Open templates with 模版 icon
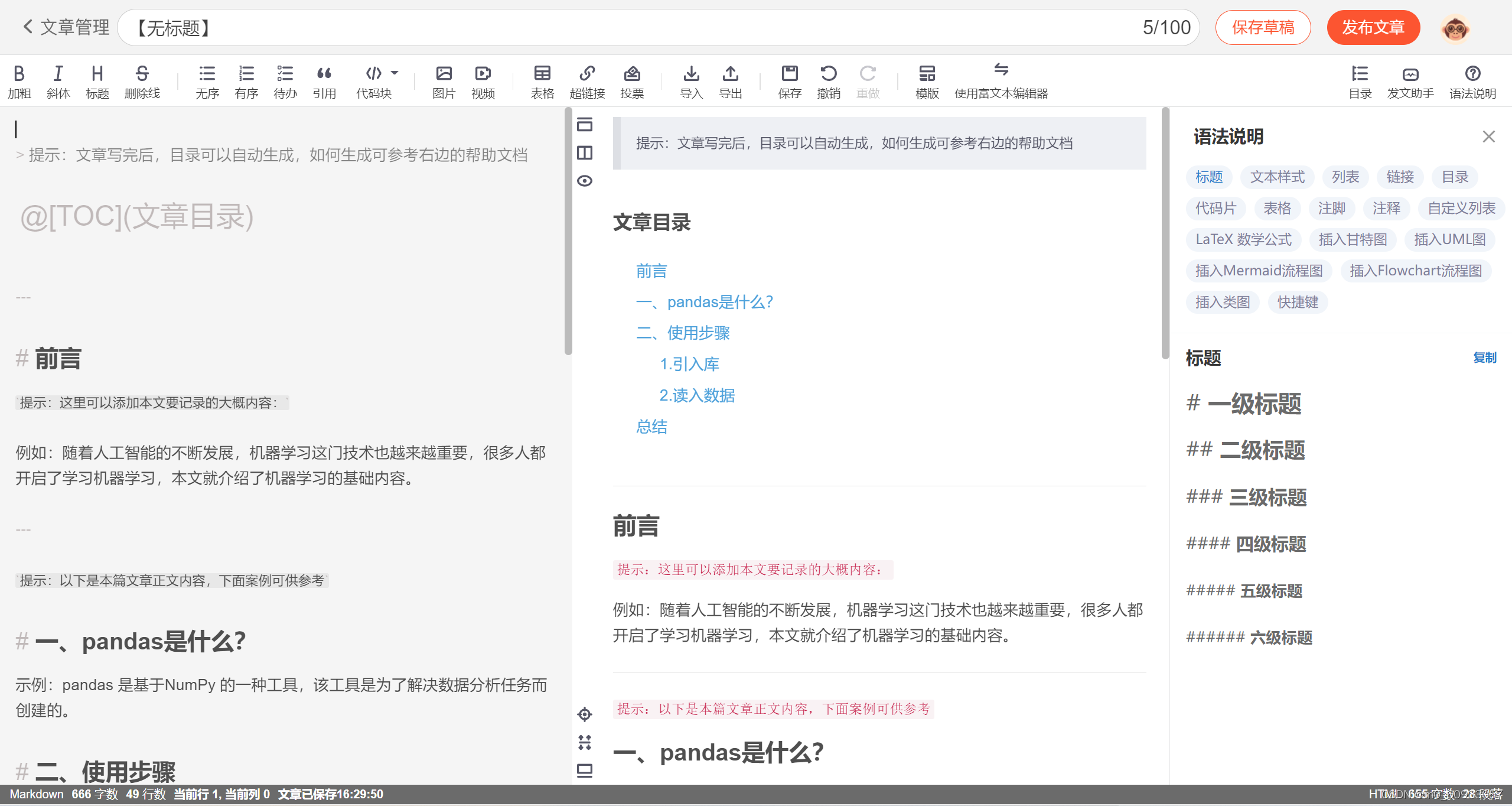The height and width of the screenshot is (806, 1512). coord(927,82)
